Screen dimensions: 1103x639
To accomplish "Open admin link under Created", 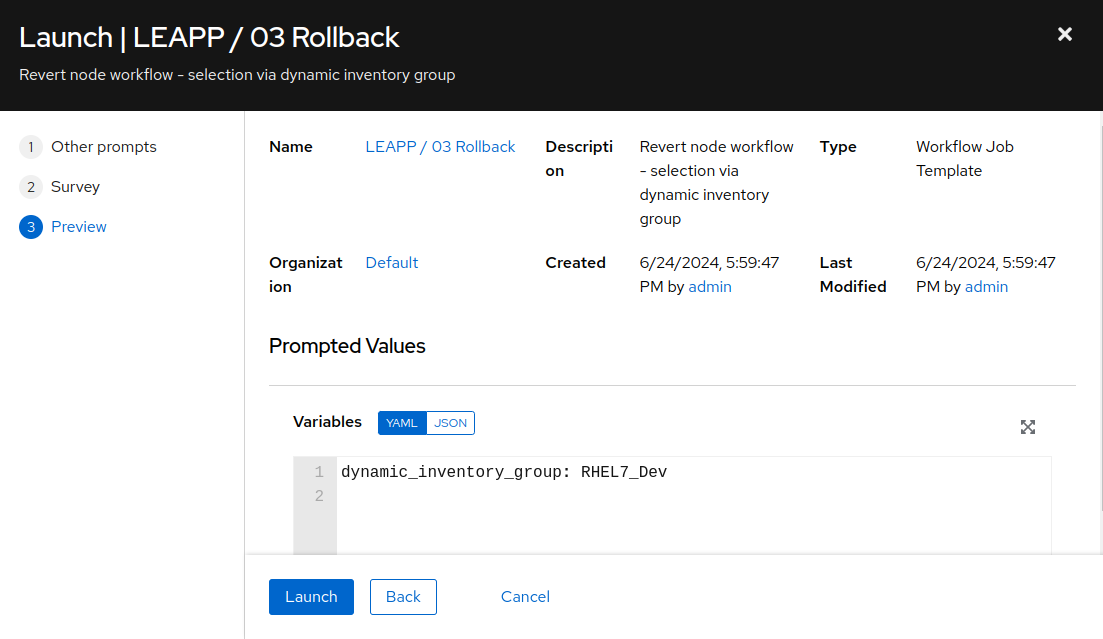I will click(x=710, y=286).
